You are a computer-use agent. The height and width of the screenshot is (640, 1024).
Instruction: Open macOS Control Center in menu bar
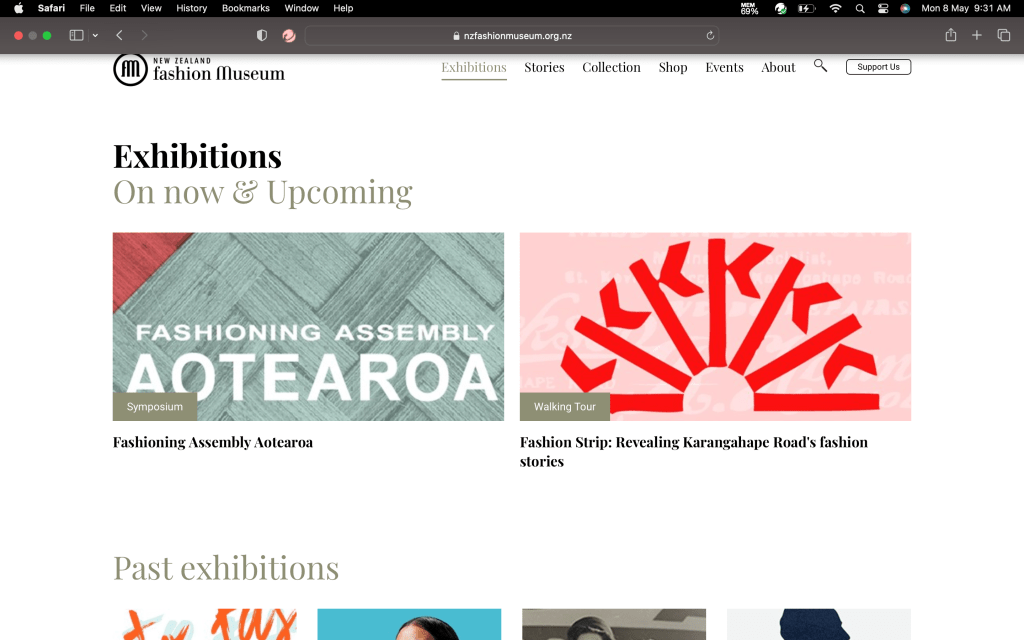pos(883,8)
